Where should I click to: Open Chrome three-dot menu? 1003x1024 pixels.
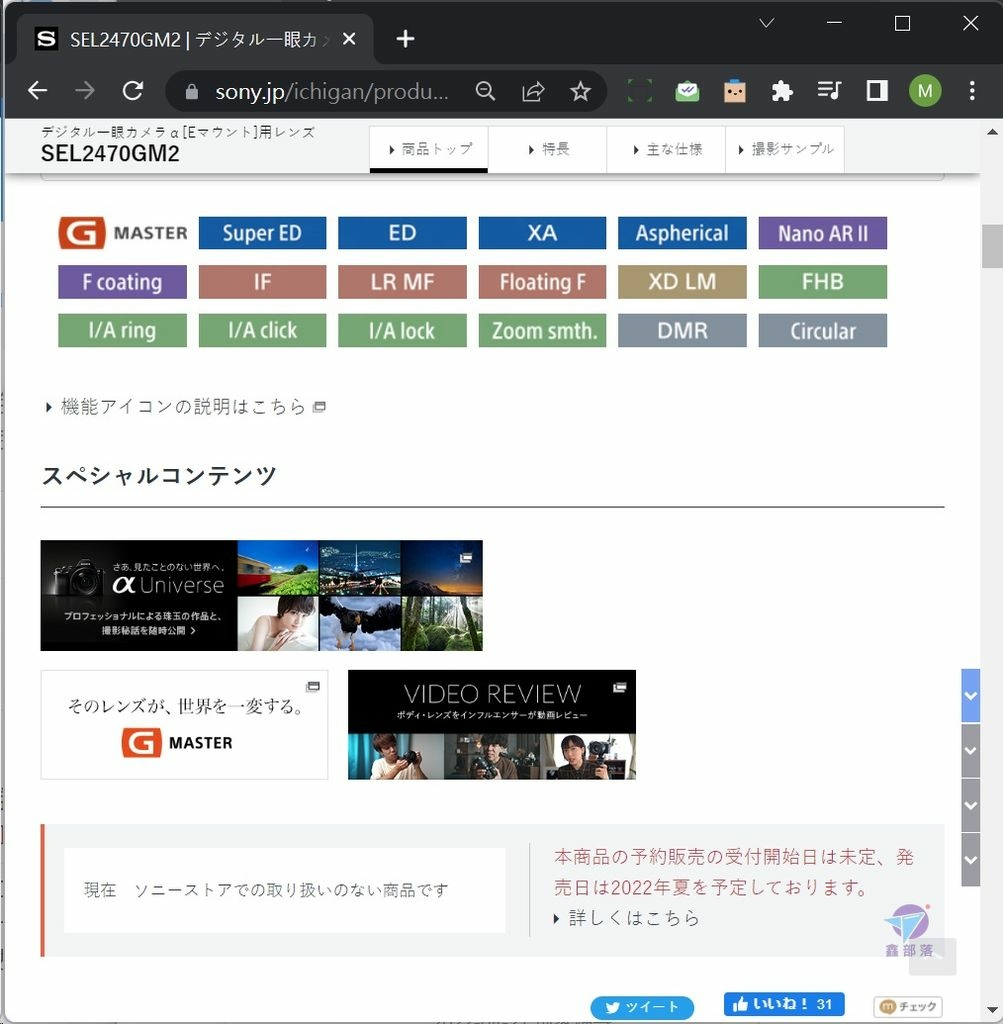click(x=972, y=91)
